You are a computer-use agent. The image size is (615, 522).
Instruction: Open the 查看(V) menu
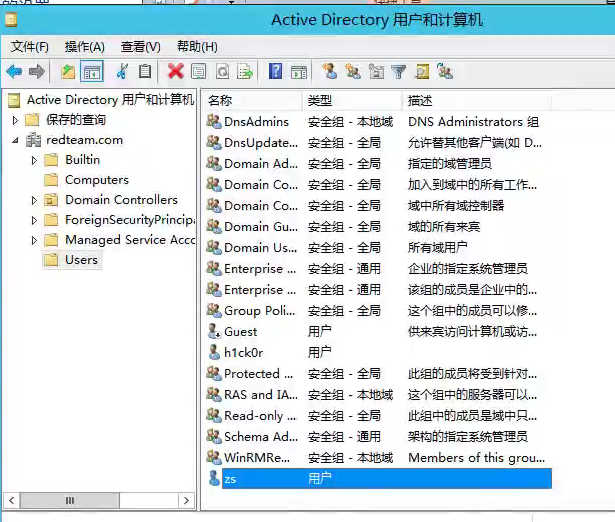click(x=140, y=46)
